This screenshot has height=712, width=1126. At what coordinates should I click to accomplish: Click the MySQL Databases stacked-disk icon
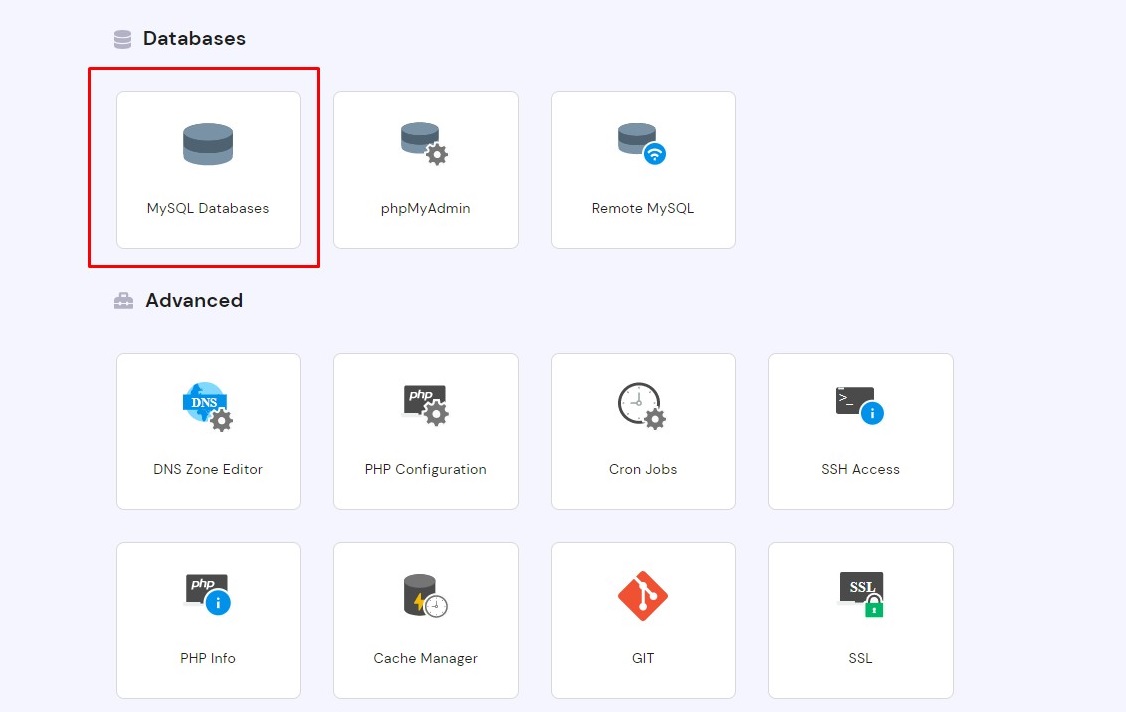(208, 144)
